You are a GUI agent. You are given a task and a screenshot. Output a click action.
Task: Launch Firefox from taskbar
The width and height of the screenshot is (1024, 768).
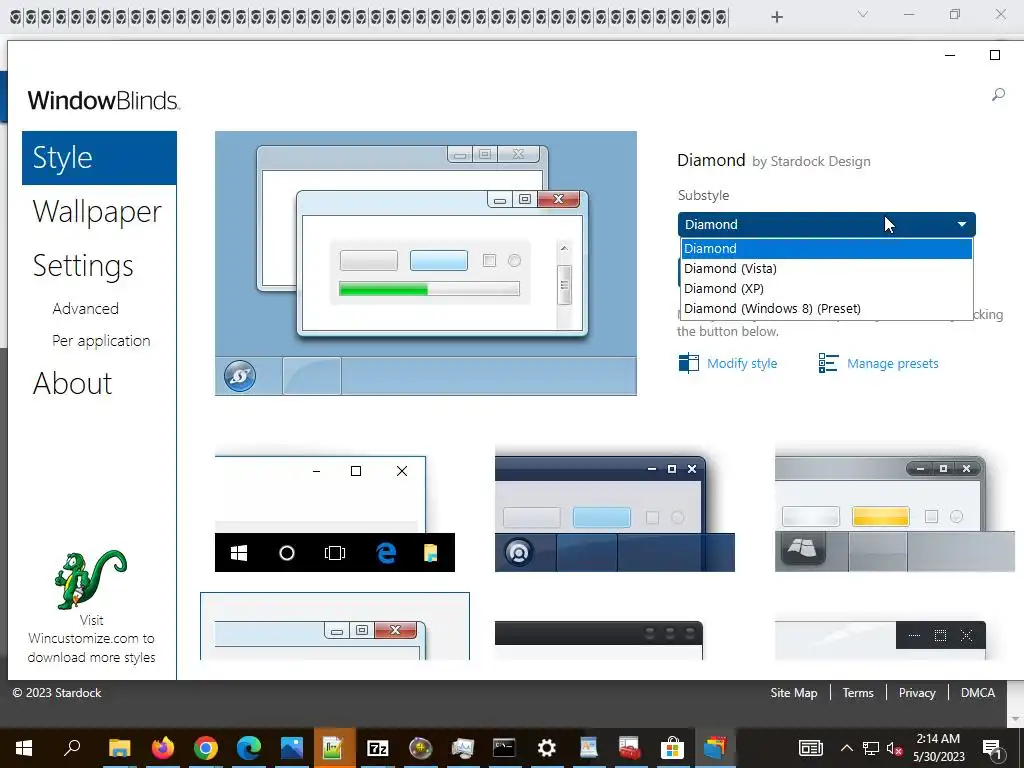pyautogui.click(x=163, y=748)
